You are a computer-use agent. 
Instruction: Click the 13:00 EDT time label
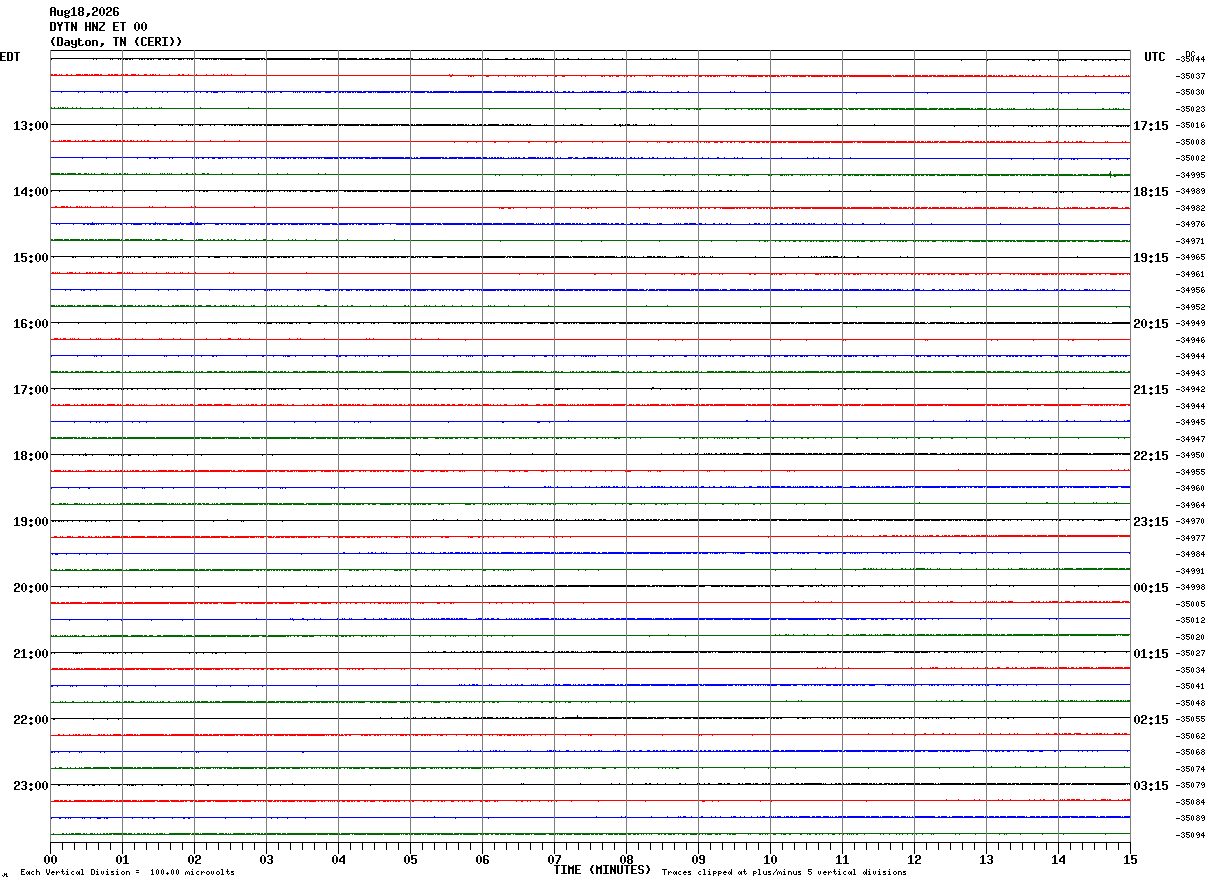[x=31, y=126]
